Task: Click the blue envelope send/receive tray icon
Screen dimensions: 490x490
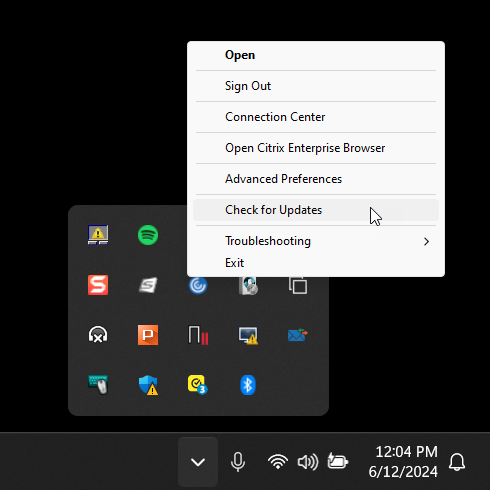Action: click(298, 335)
